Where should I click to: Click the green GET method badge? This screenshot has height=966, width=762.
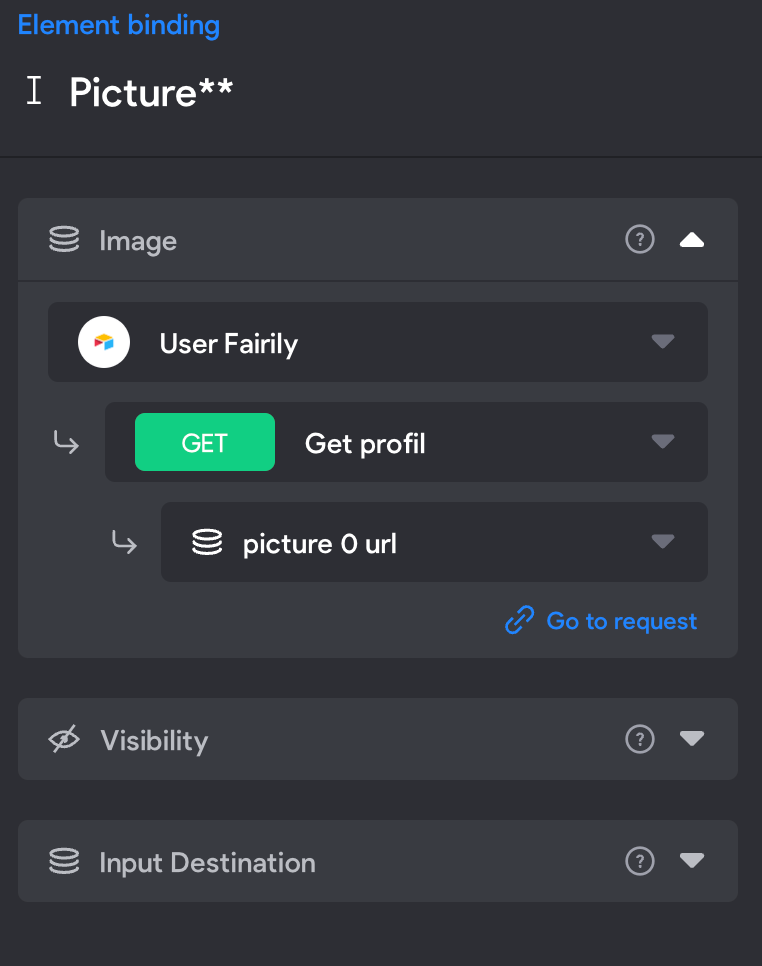(x=205, y=442)
